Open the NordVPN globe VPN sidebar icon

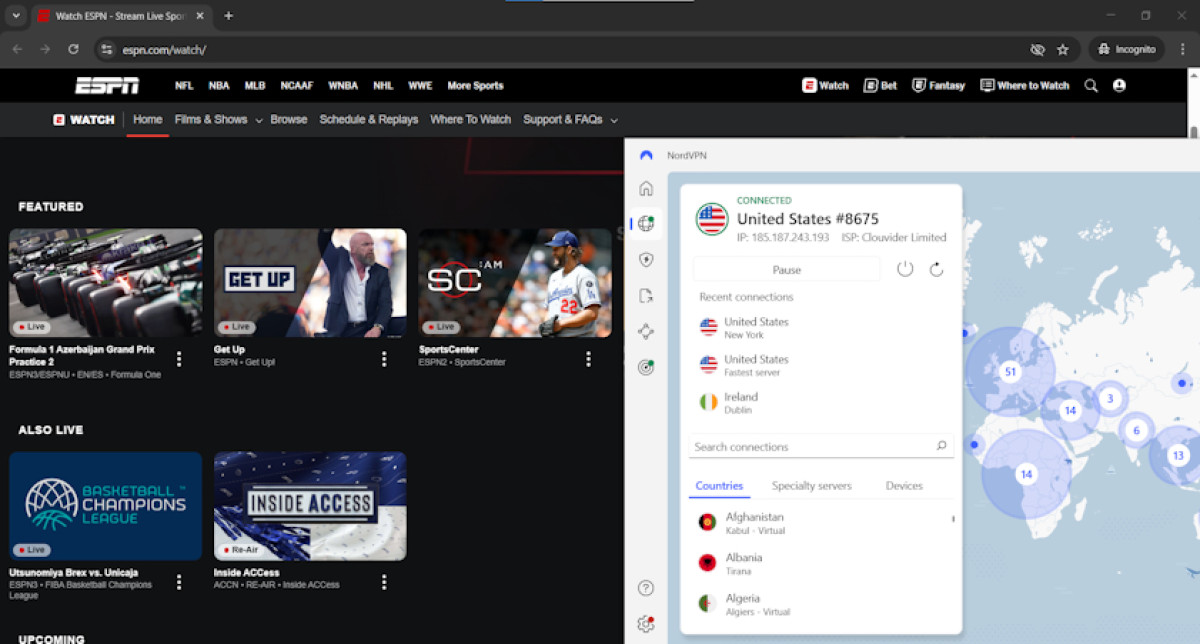(646, 224)
